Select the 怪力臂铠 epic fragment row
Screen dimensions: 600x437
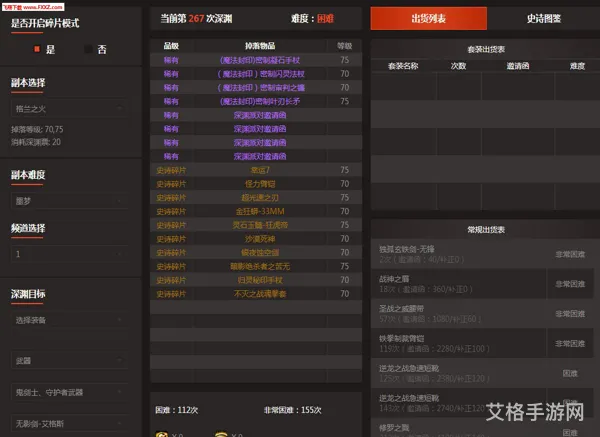[256, 184]
